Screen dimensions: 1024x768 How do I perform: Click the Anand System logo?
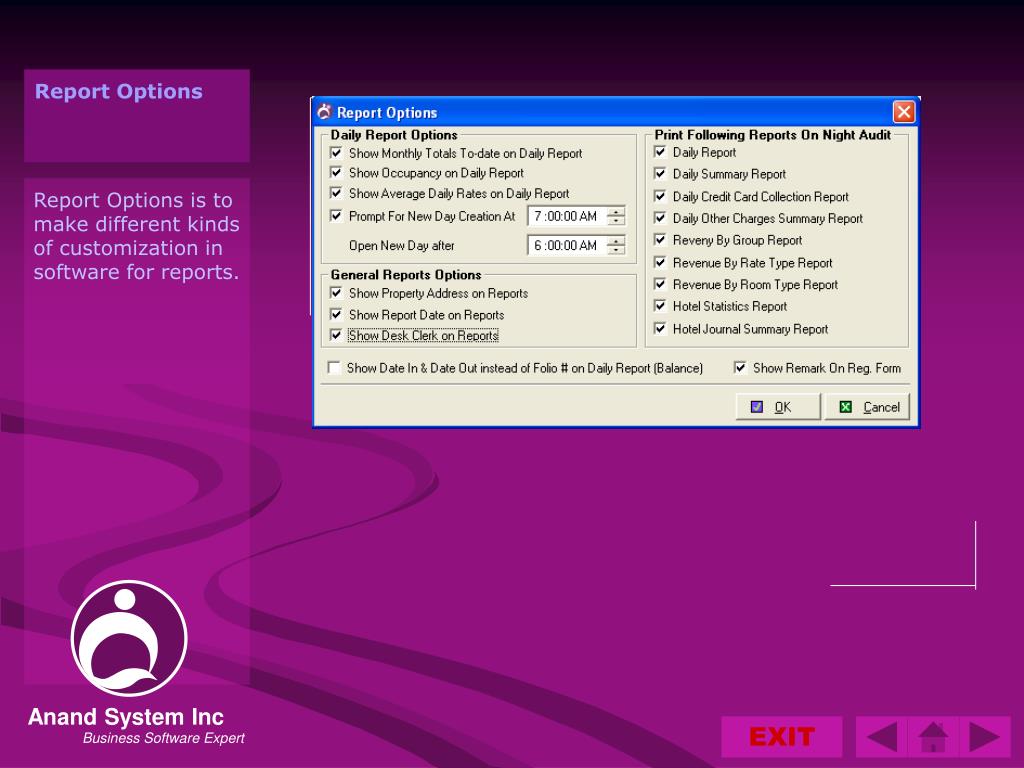129,638
